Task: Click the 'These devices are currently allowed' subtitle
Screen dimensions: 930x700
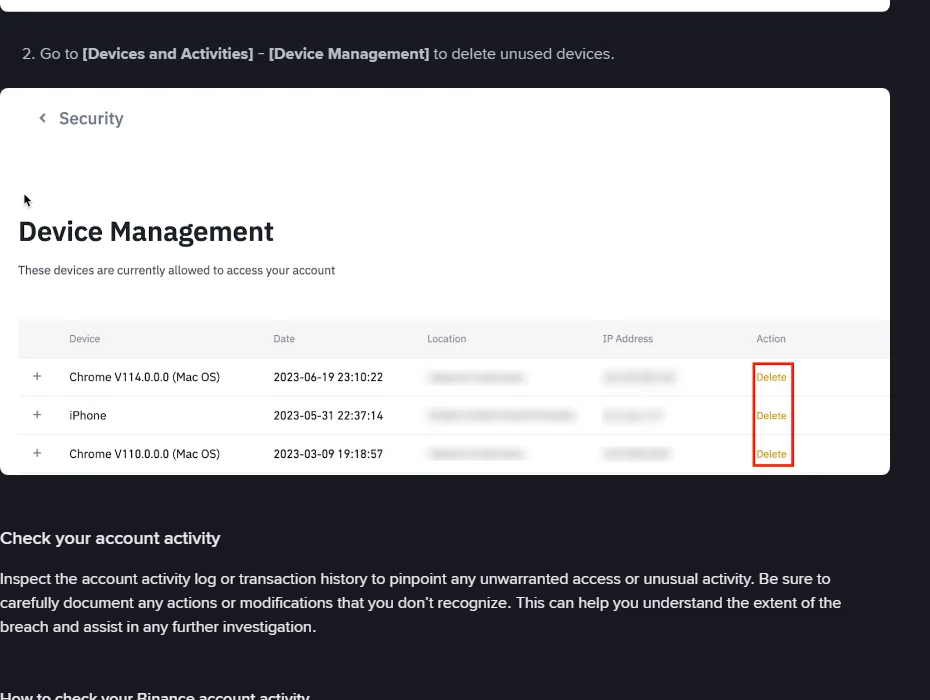Action: [177, 271]
